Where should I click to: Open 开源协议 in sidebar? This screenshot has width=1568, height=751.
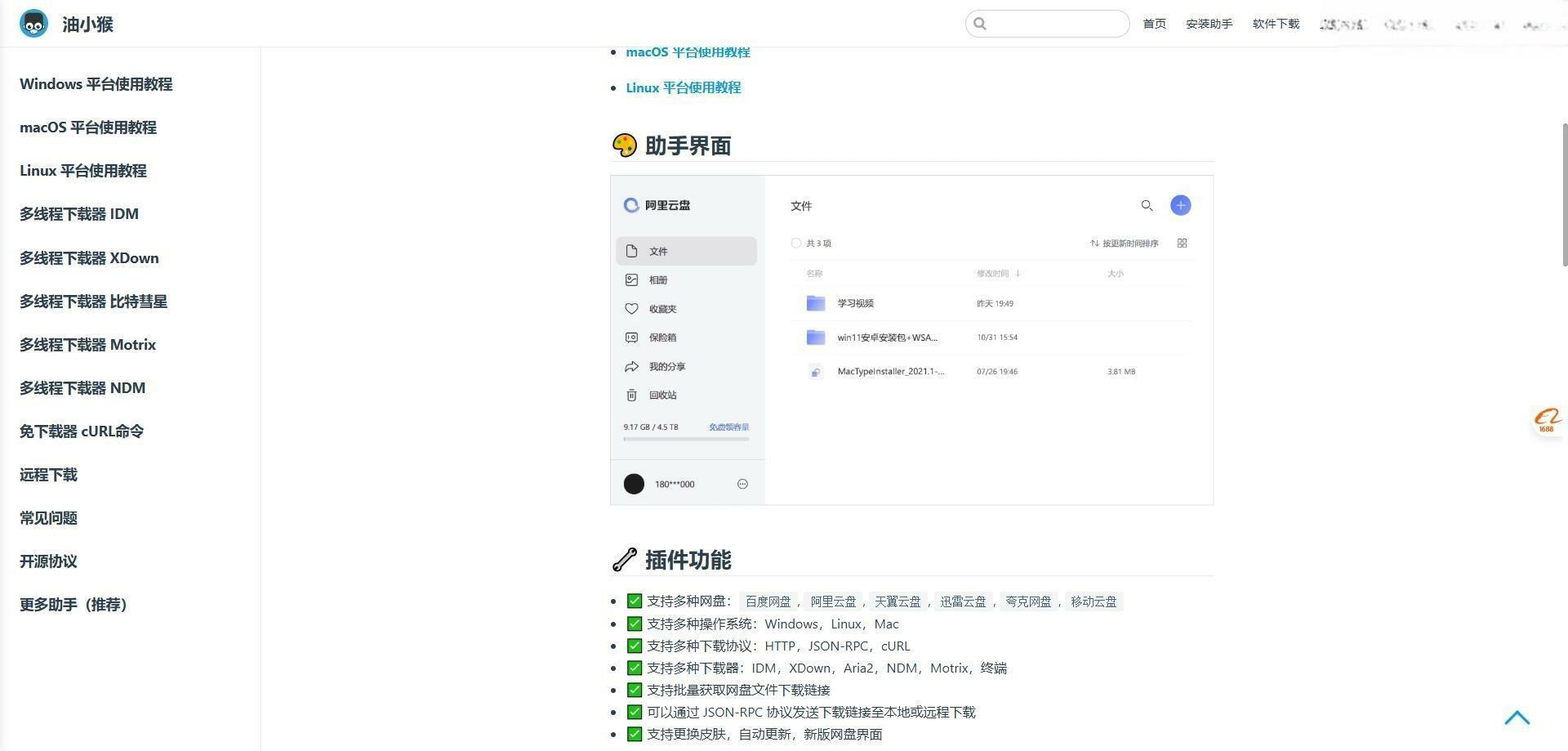(48, 561)
